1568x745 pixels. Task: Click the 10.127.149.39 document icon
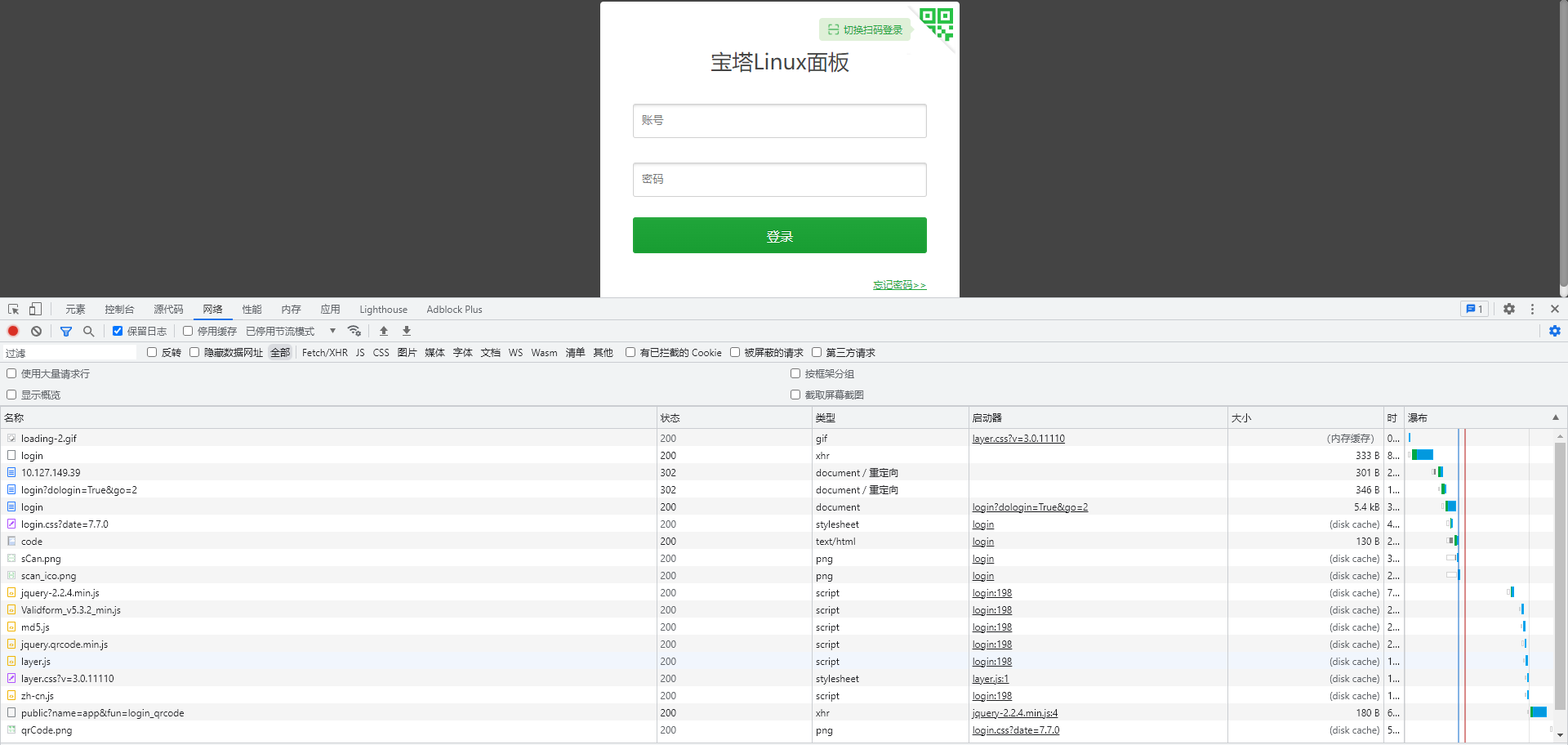click(x=11, y=473)
